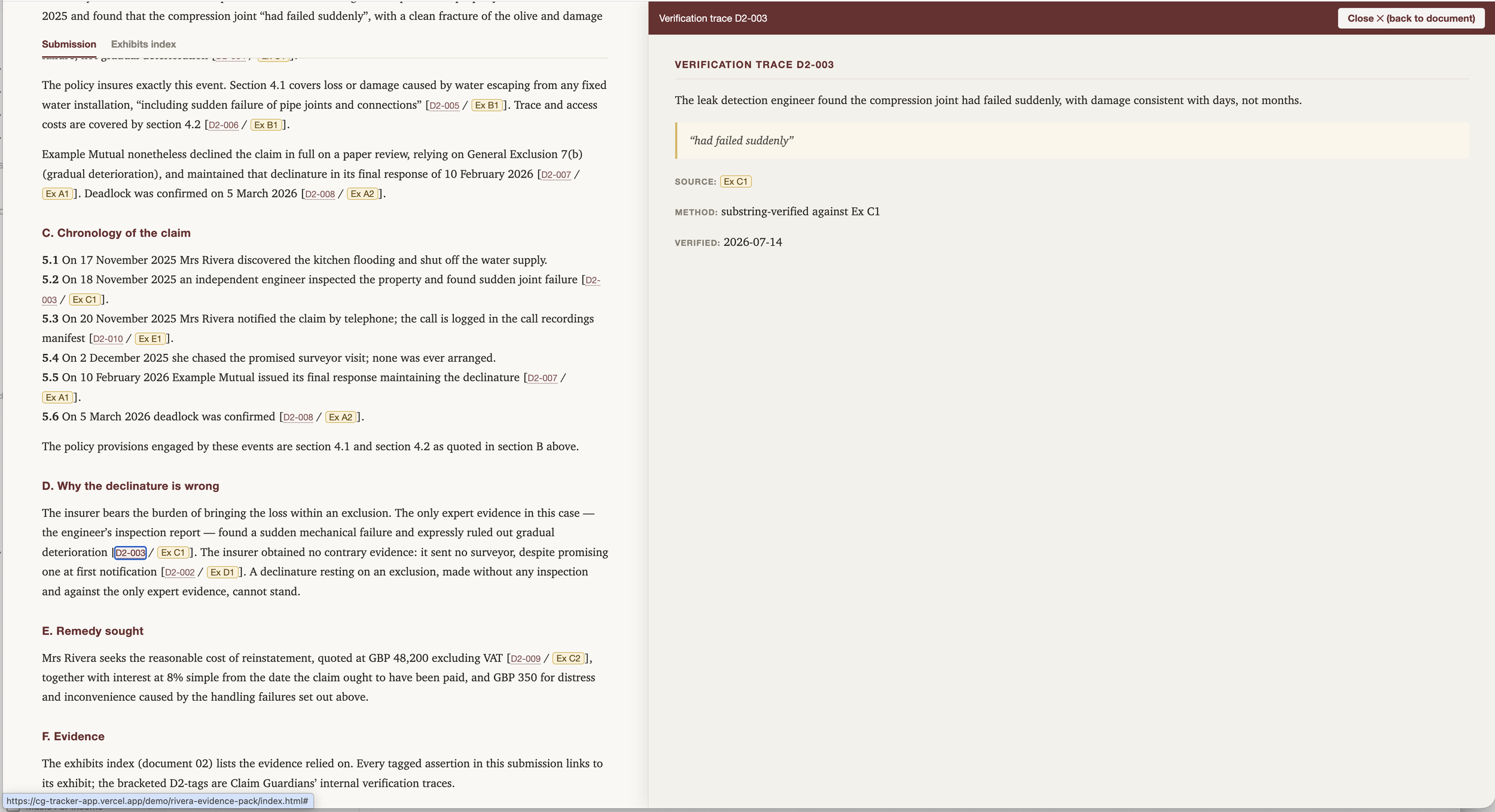Open D2-010 trace link in item 5.3
Viewport: 1495px width, 812px height.
108,339
